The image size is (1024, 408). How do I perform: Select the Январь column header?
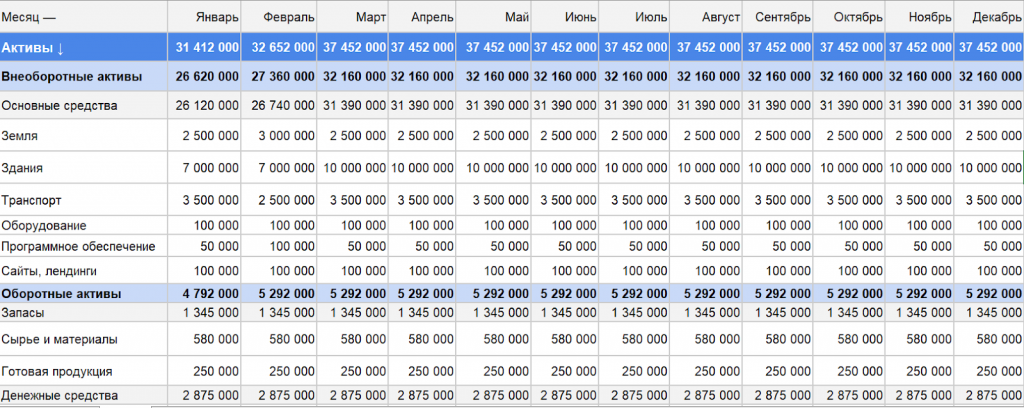(x=216, y=18)
